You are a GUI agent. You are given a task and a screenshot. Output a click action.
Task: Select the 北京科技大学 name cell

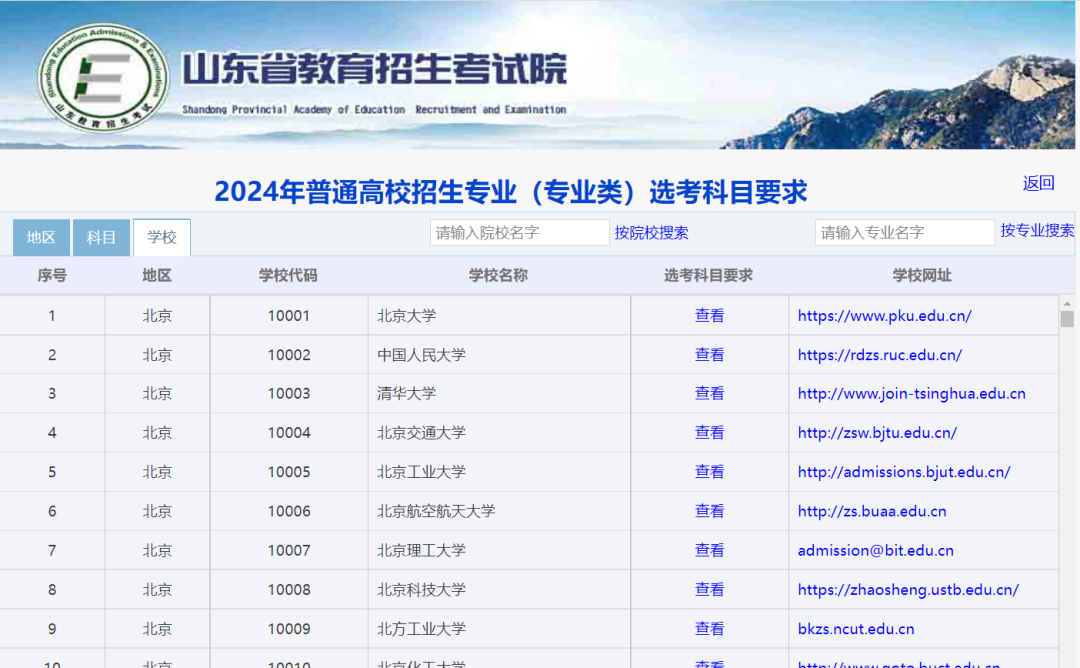(x=499, y=589)
